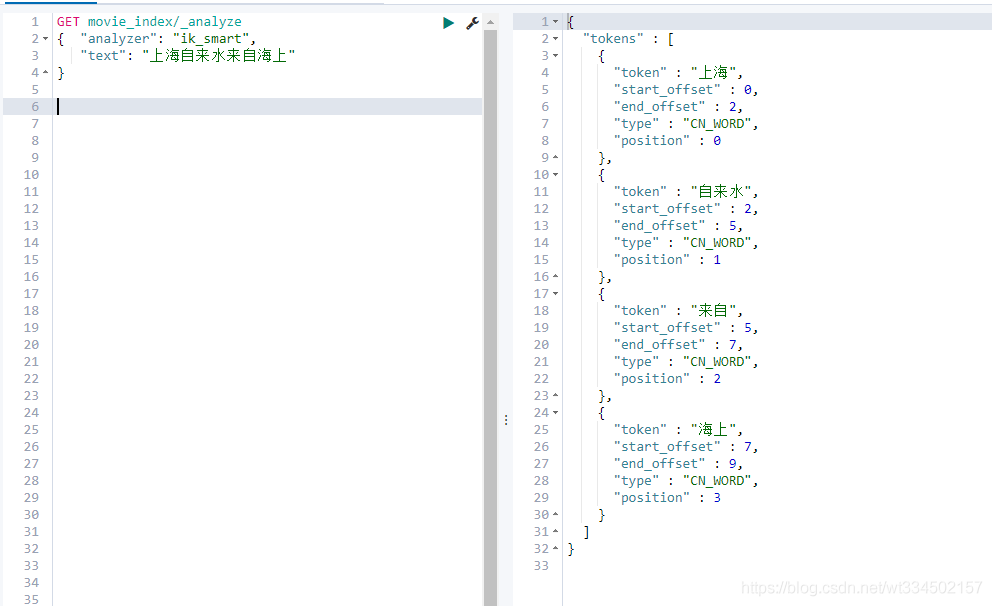Viewport: 992px width, 606px height.
Task: Toggle fold arrow at request line 4
Action: [46, 73]
